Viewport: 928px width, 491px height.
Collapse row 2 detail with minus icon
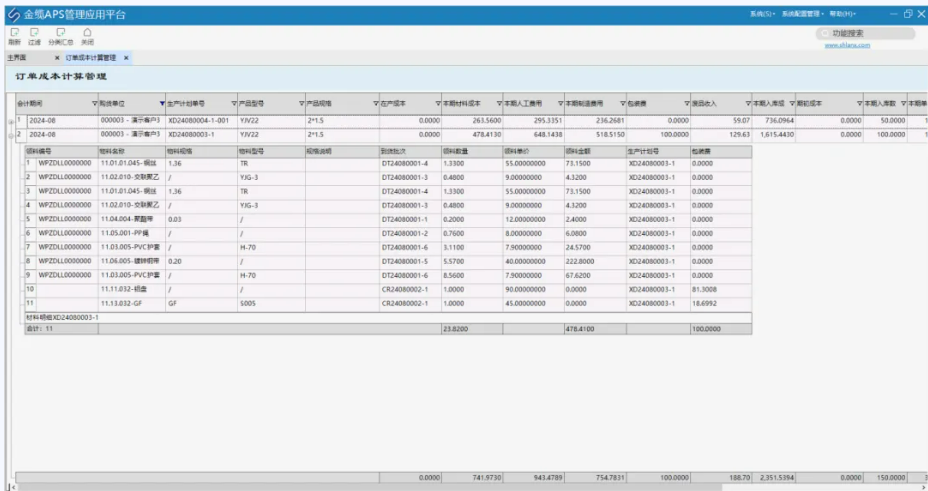(11, 136)
